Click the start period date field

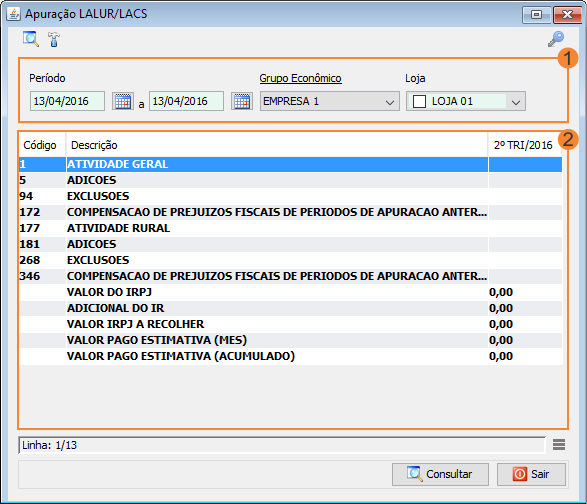click(67, 101)
